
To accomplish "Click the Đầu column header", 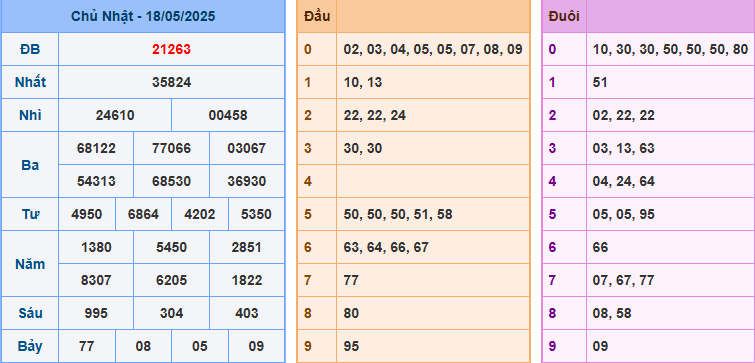I will [x=317, y=16].
